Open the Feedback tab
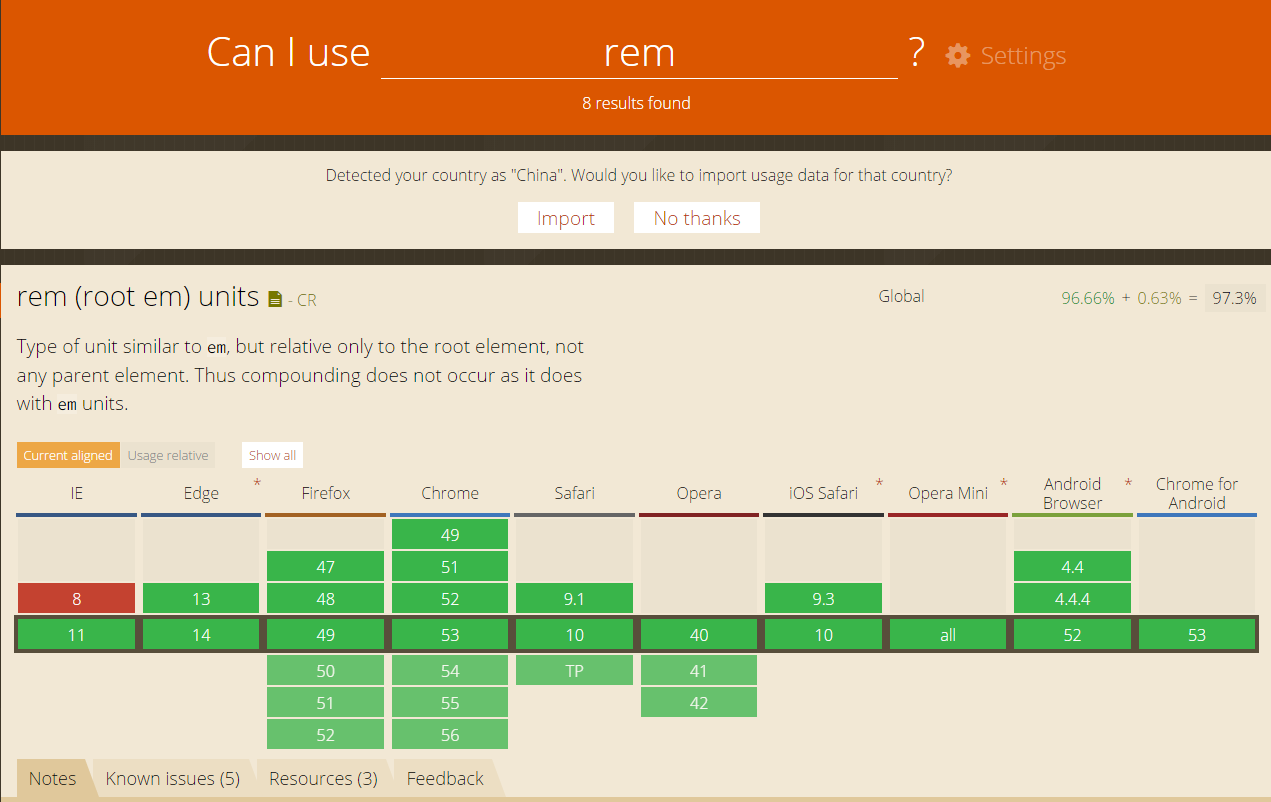 tap(445, 779)
